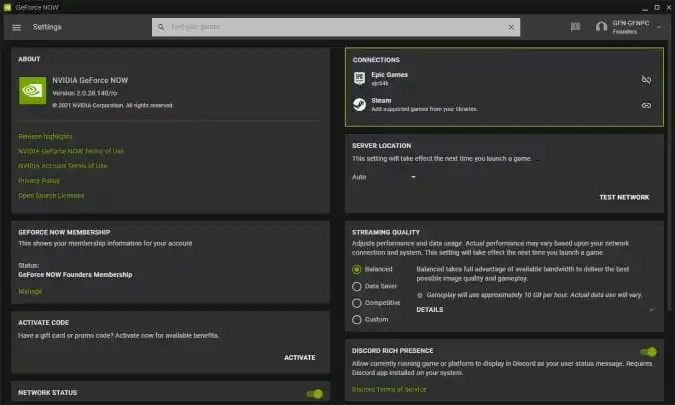Link the Steam account
Screen dimensions: 675x405
point(646,105)
